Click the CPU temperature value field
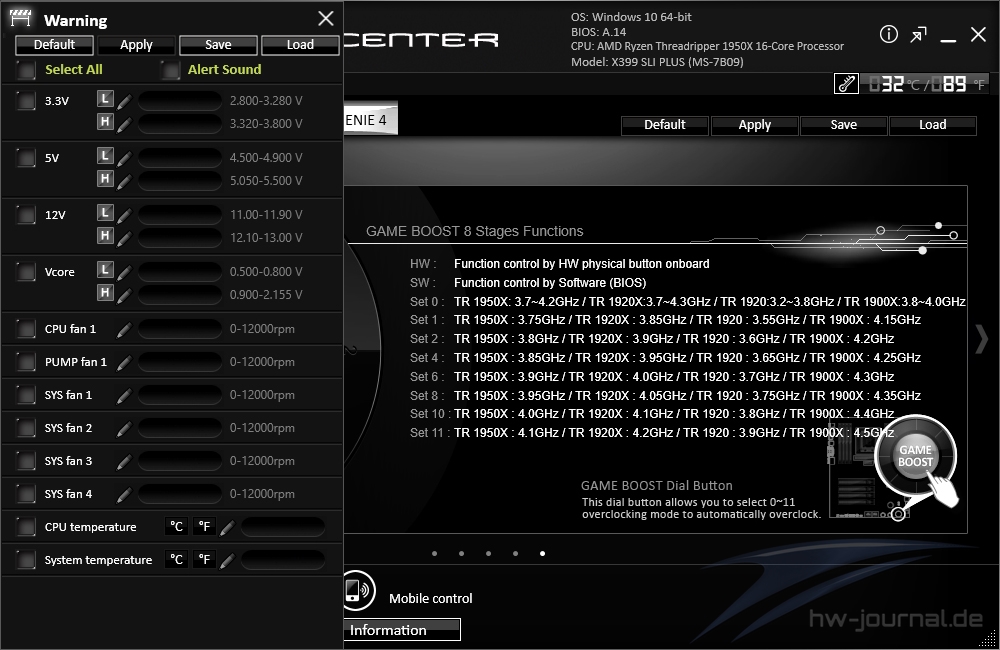Viewport: 1000px width, 650px height. [x=283, y=527]
